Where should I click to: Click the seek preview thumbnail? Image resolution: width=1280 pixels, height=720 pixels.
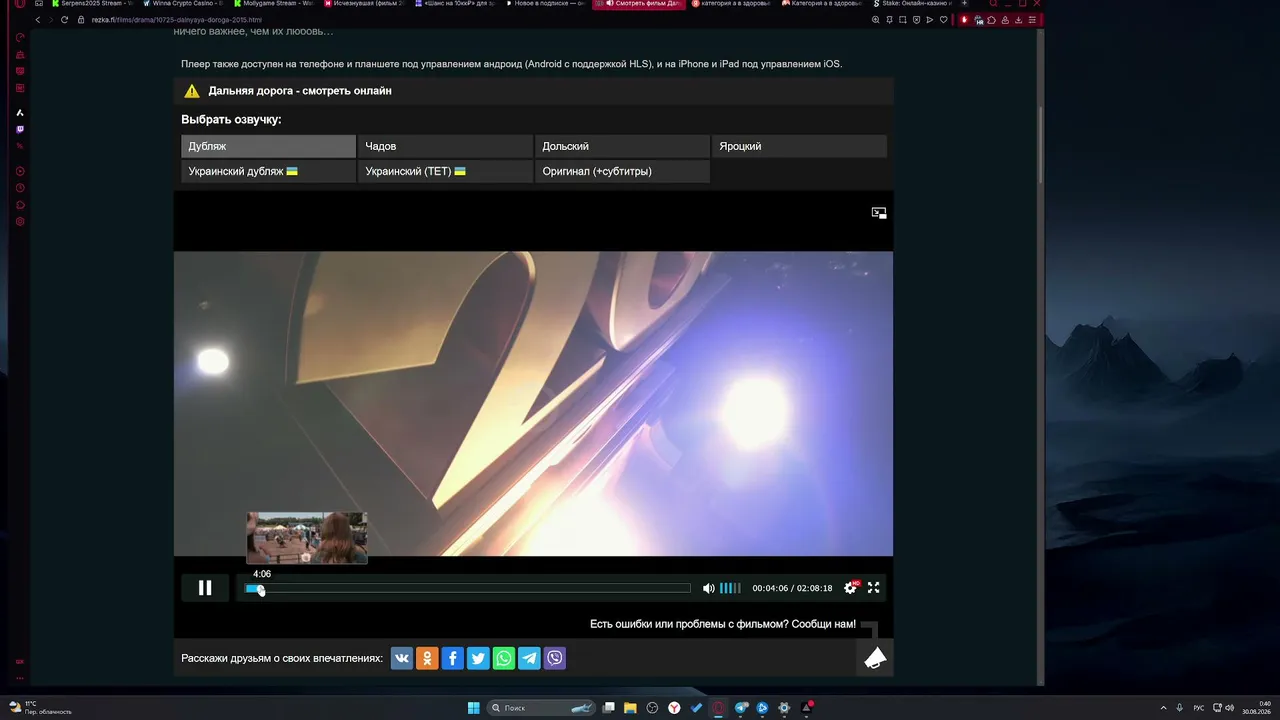(307, 538)
